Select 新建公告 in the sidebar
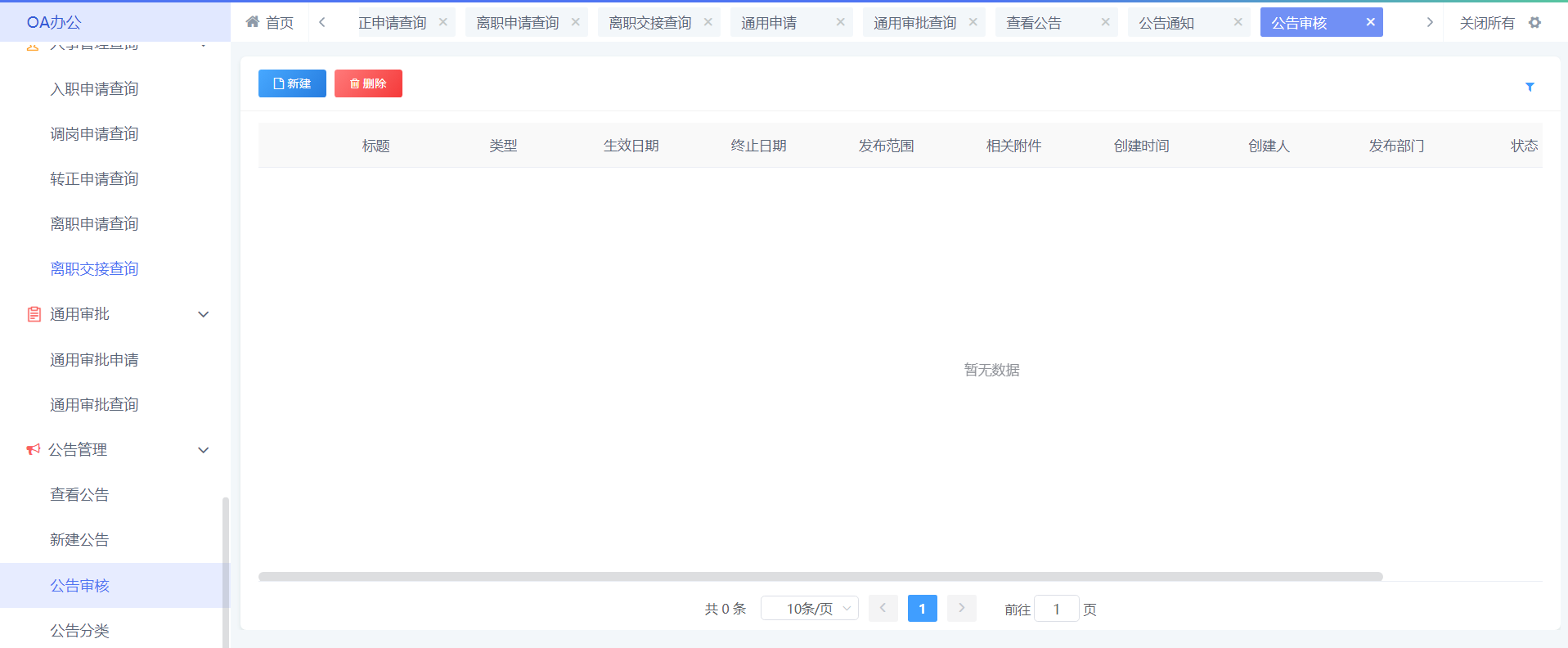The height and width of the screenshot is (648, 1568). coord(79,540)
